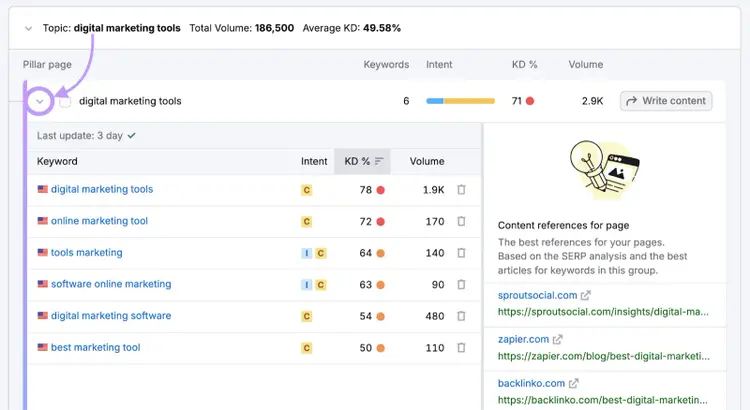
Task: Click the pillar page intent distribution bar
Action: pyautogui.click(x=460, y=101)
